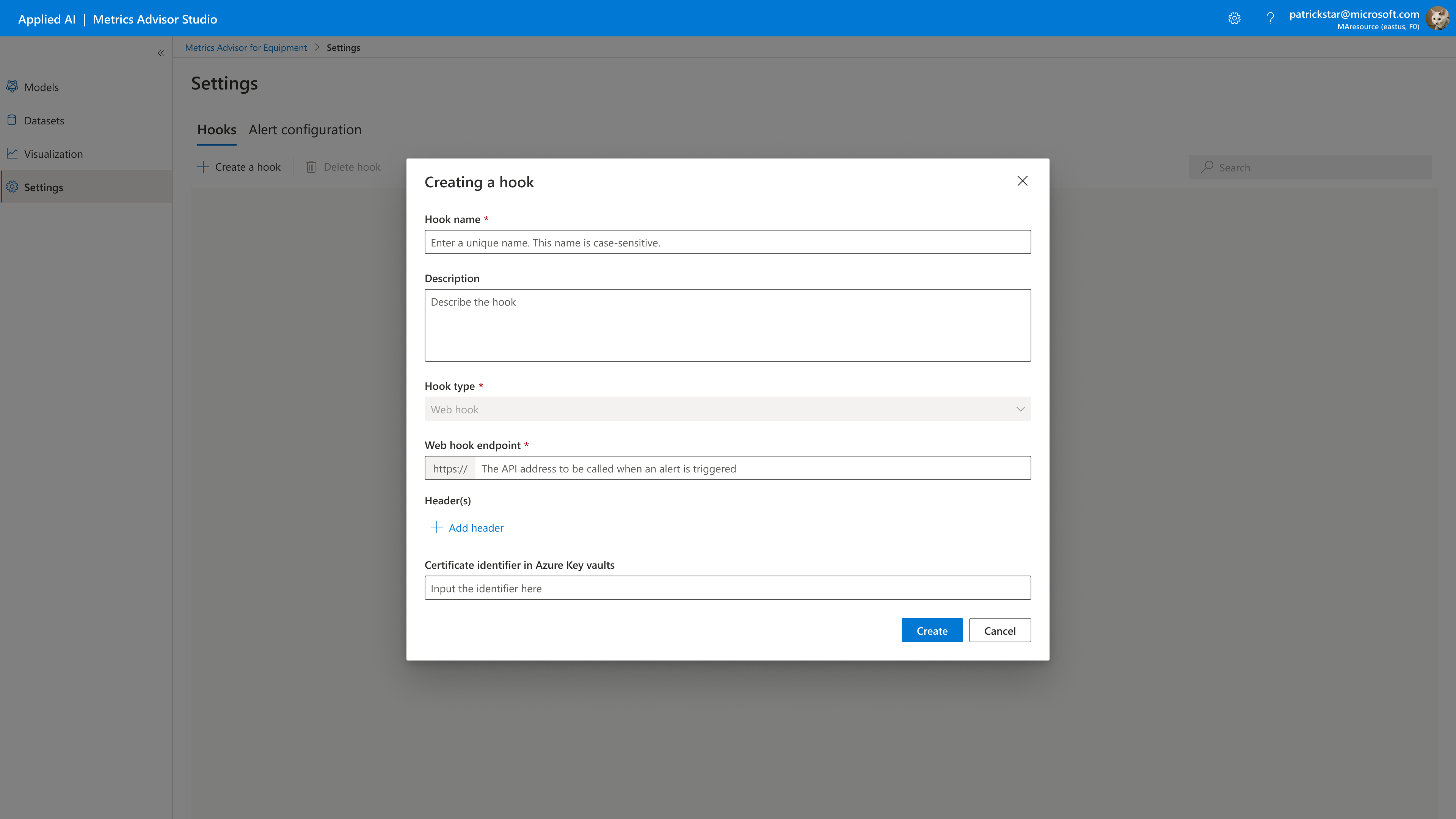Click the help question mark icon
Viewport: 1456px width, 819px height.
tap(1270, 19)
